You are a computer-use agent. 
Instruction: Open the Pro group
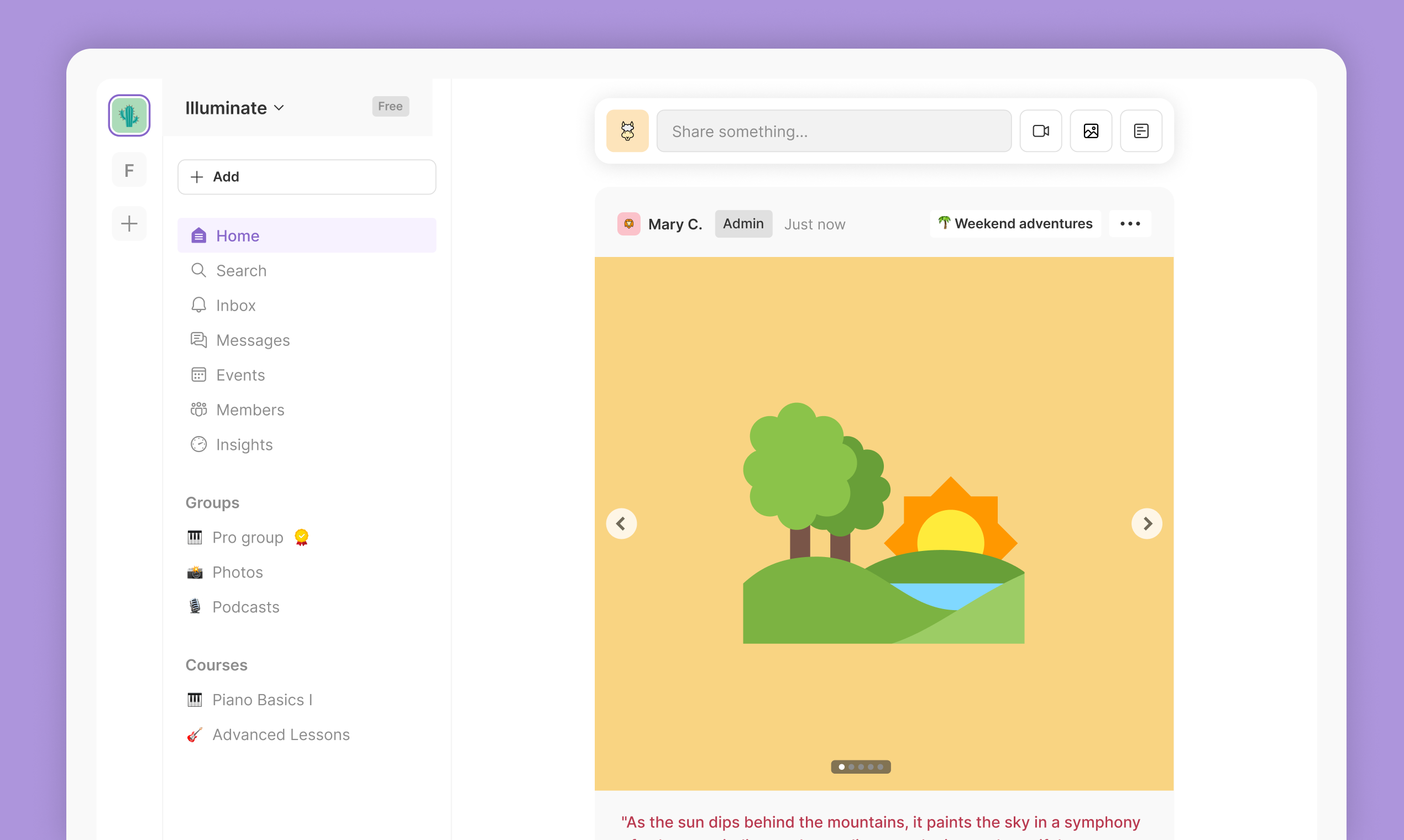click(248, 537)
